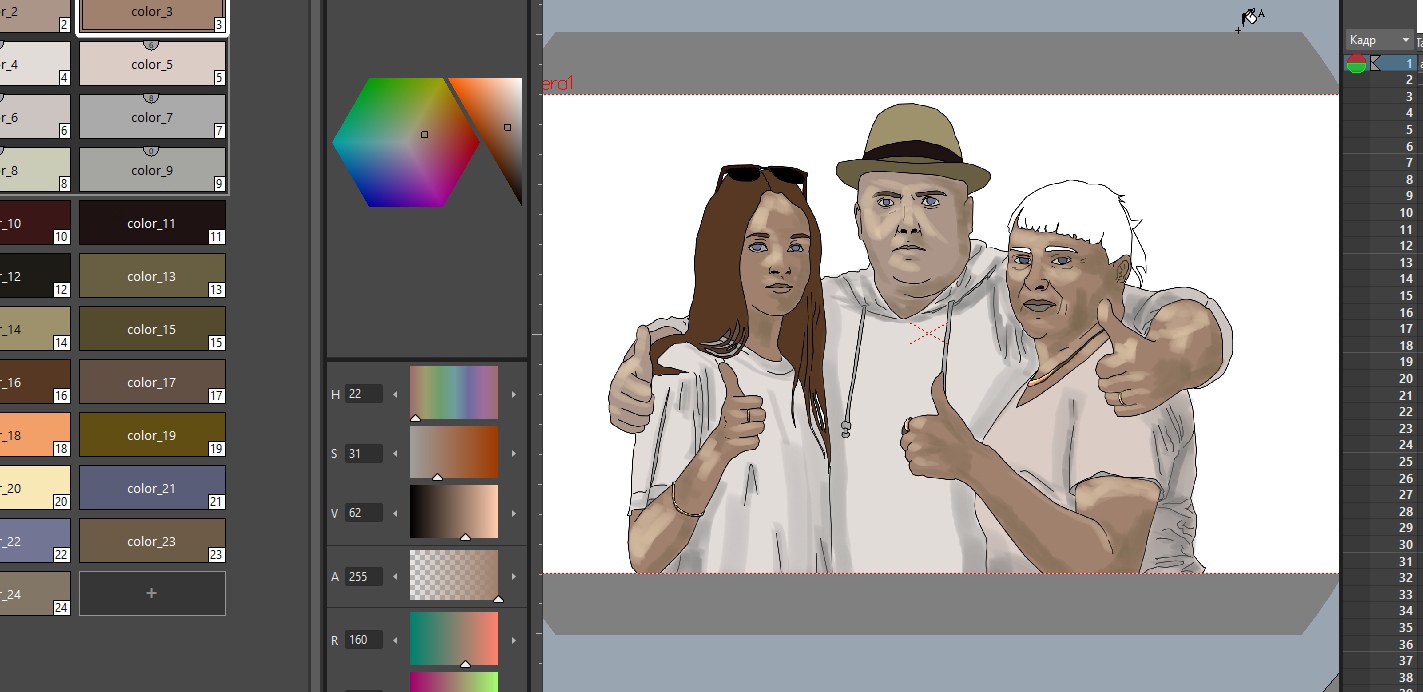Click the A alpha field showing 255
The image size is (1423, 692).
(364, 576)
